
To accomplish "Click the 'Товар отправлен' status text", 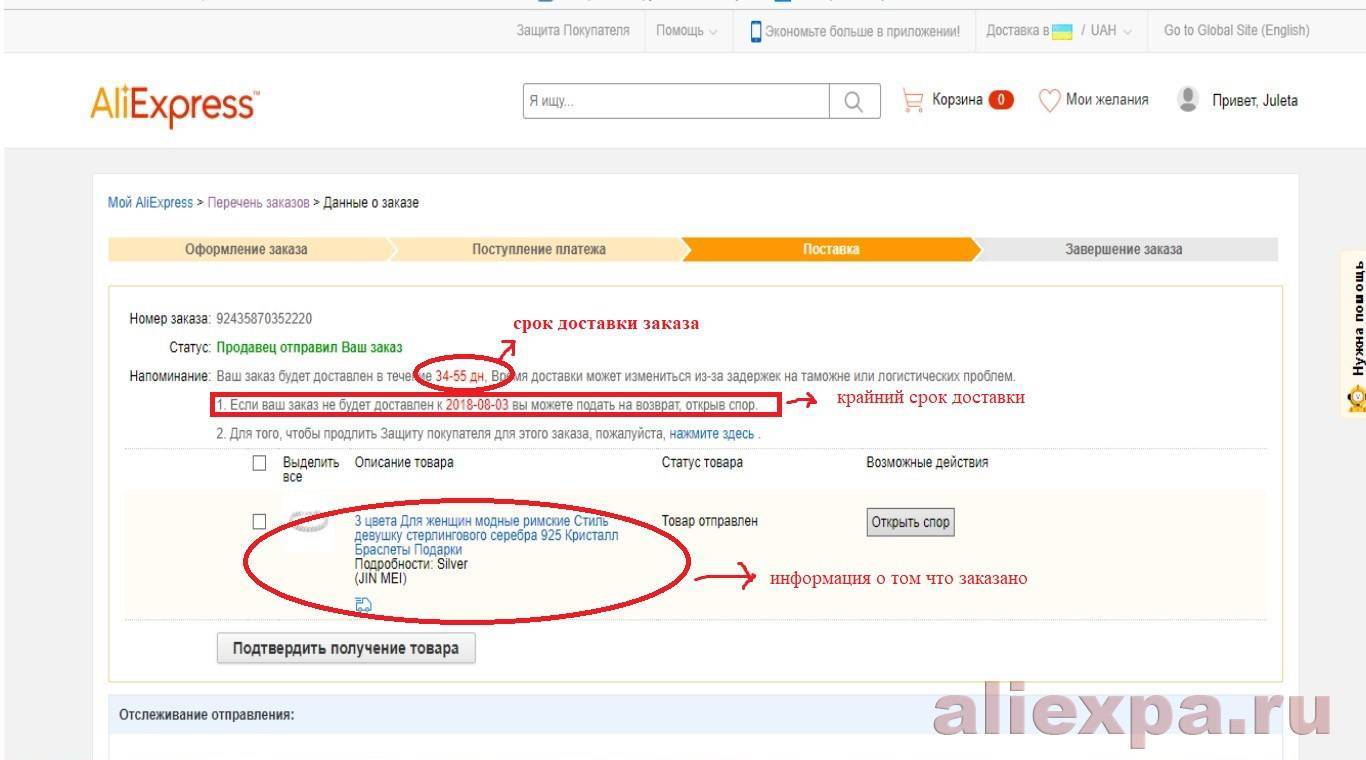I will [709, 521].
